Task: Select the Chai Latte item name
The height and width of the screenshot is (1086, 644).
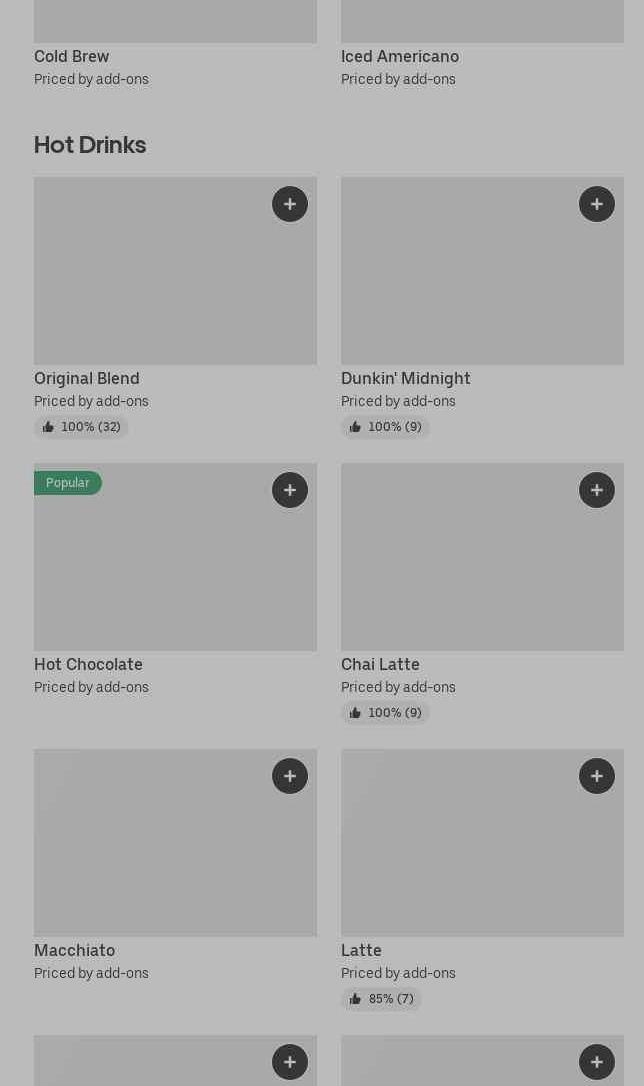Action: coord(380,665)
